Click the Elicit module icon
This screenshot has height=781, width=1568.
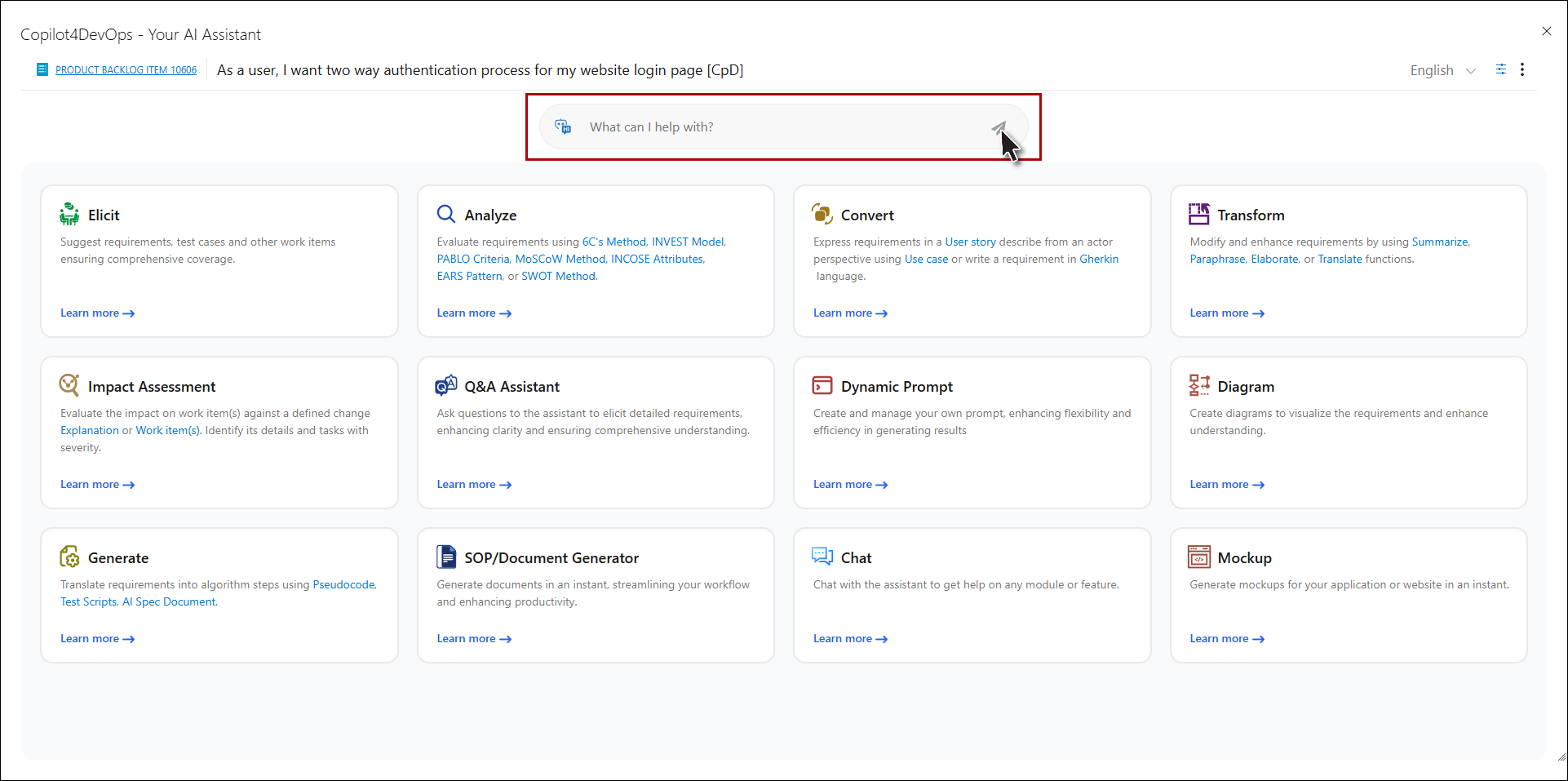[x=69, y=215]
